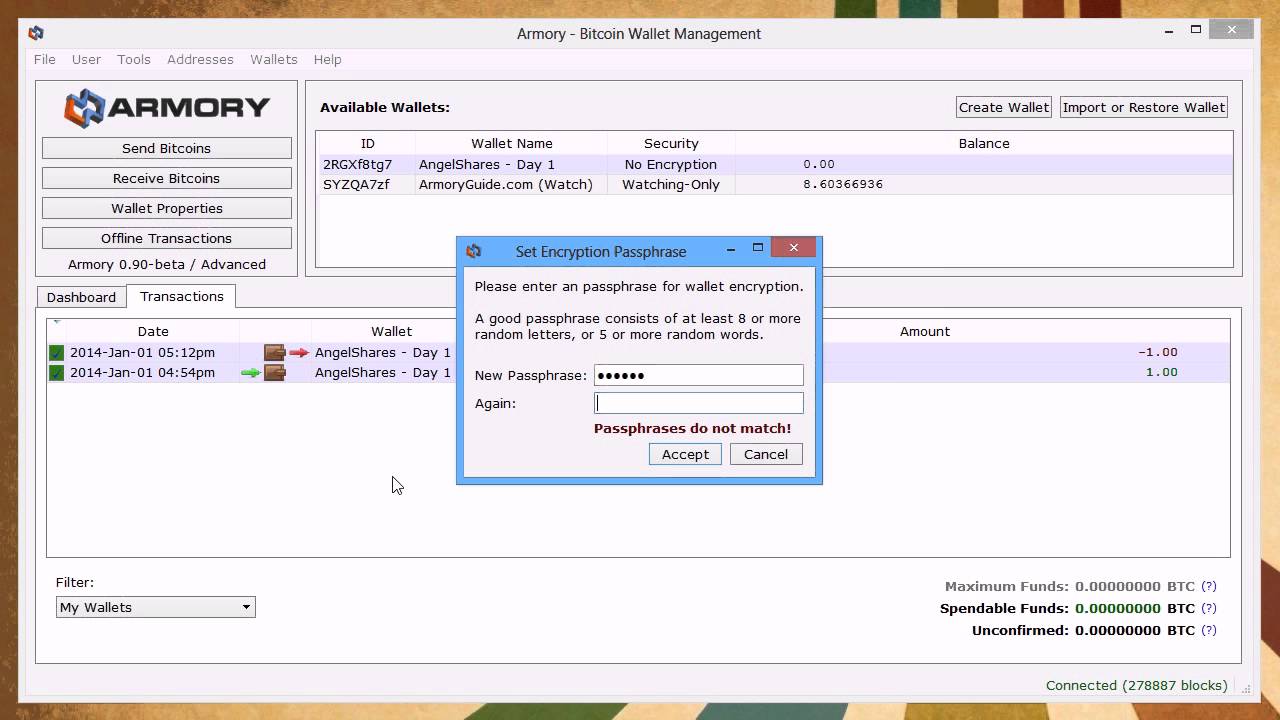Click green incoming arrow on 04:54pm transaction

coord(250,373)
